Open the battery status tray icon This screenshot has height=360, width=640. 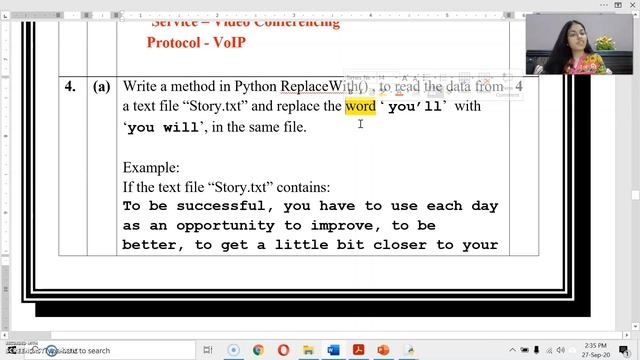click(x=524, y=350)
